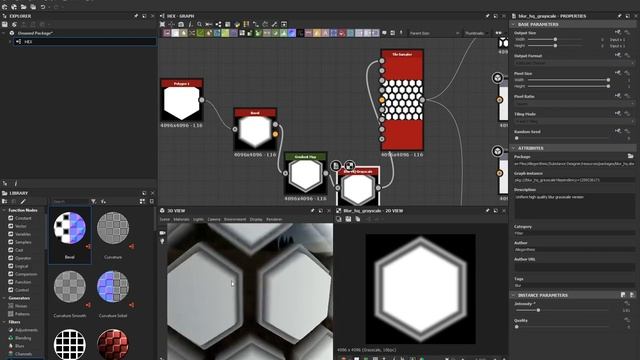Open the Blending filters category in Library
Viewport: 640px width, 360px height.
click(23, 338)
